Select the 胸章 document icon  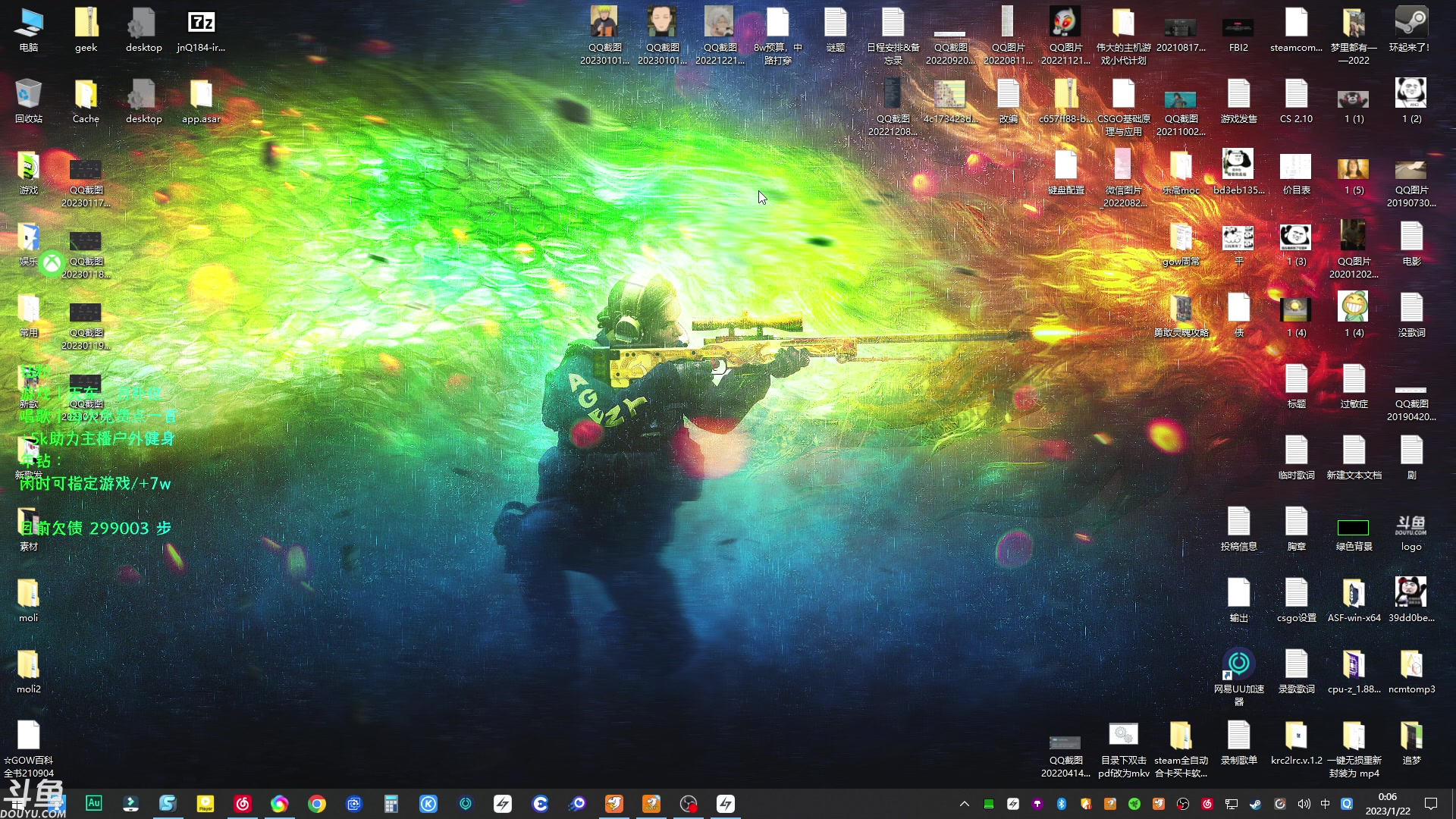(x=1296, y=528)
